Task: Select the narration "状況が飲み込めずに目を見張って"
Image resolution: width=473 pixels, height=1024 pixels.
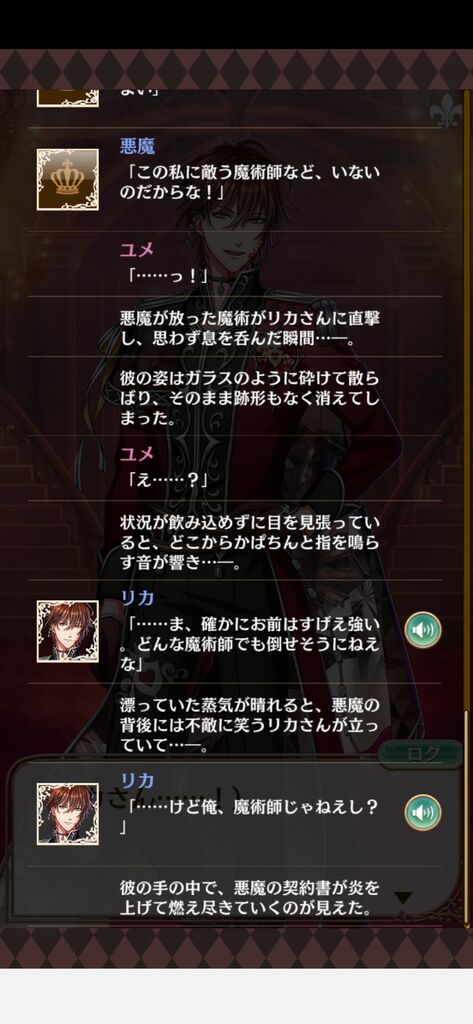Action: [251, 543]
